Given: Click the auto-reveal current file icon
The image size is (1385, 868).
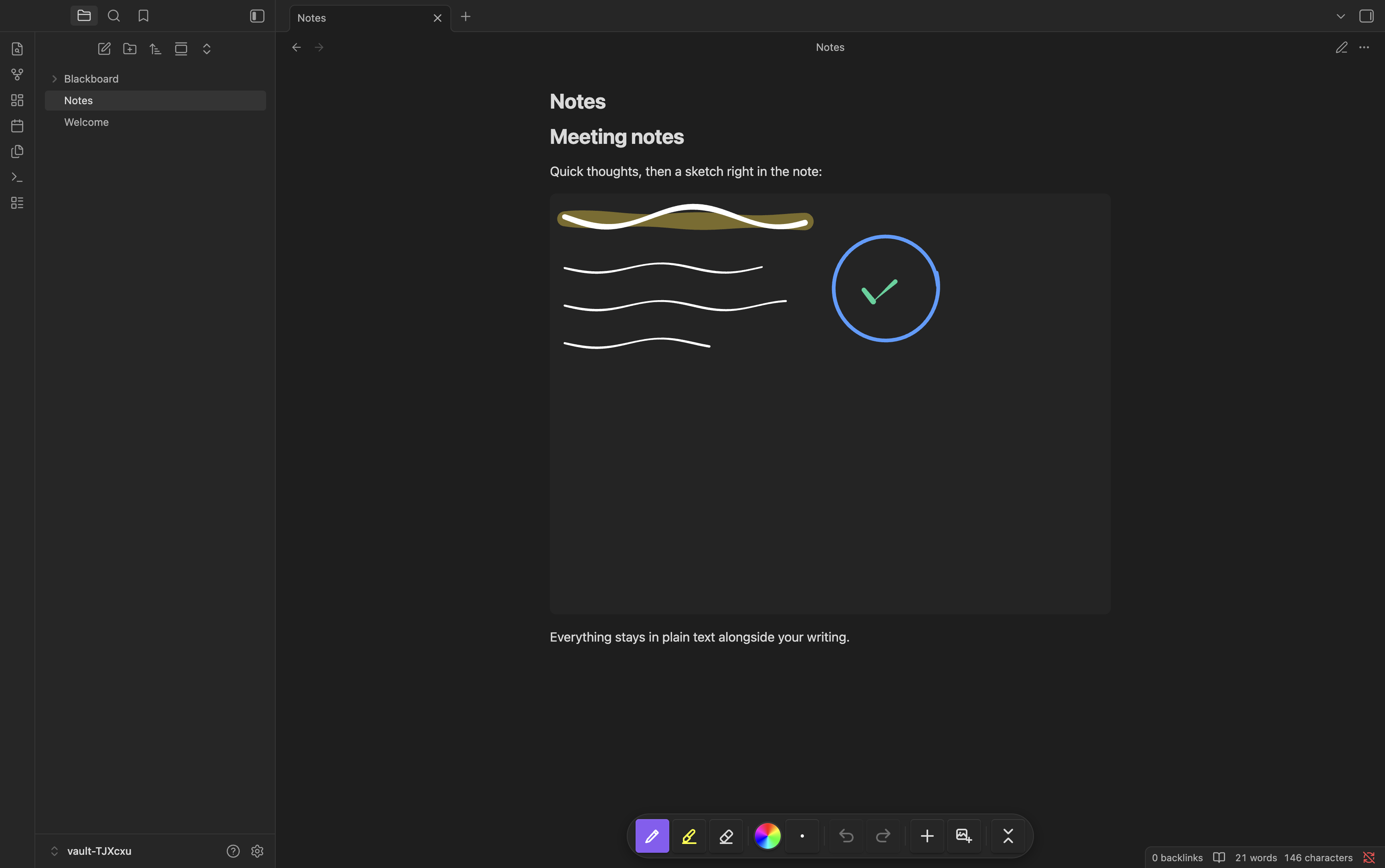Looking at the screenshot, I should pos(181,49).
